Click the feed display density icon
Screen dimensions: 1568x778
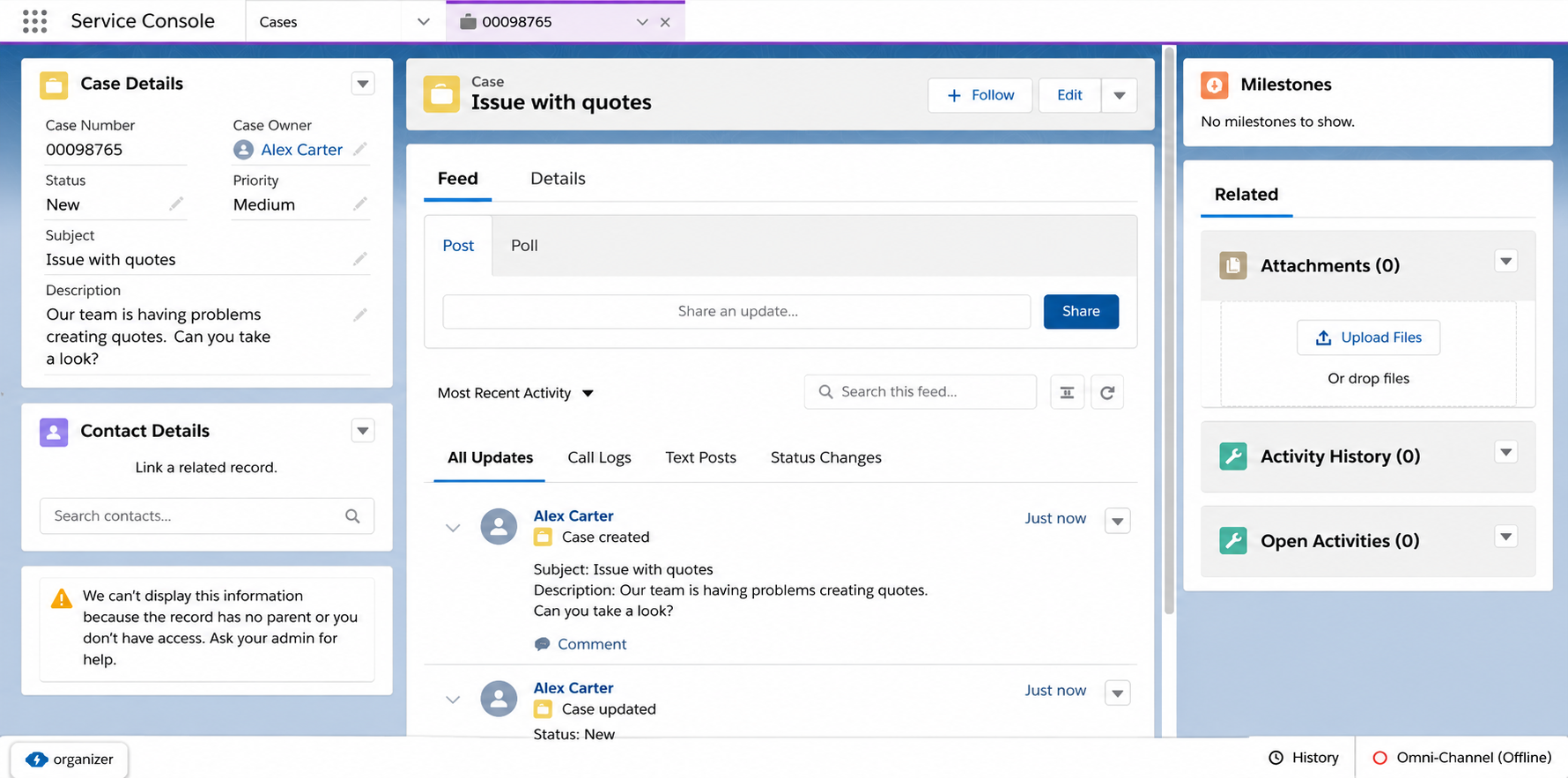[x=1067, y=392]
